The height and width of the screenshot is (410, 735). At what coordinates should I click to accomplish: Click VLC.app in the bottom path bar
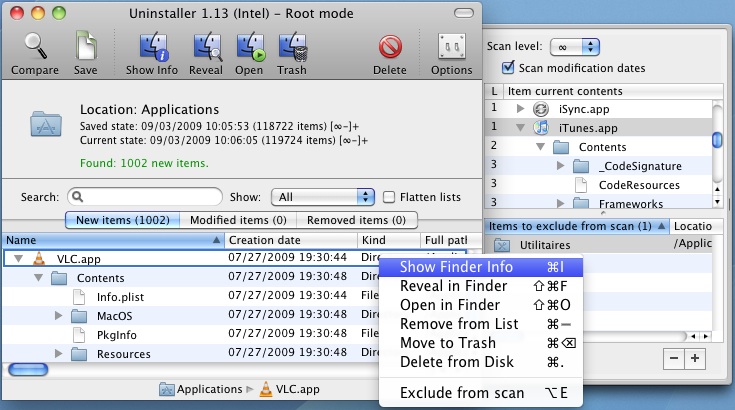pyautogui.click(x=290, y=389)
